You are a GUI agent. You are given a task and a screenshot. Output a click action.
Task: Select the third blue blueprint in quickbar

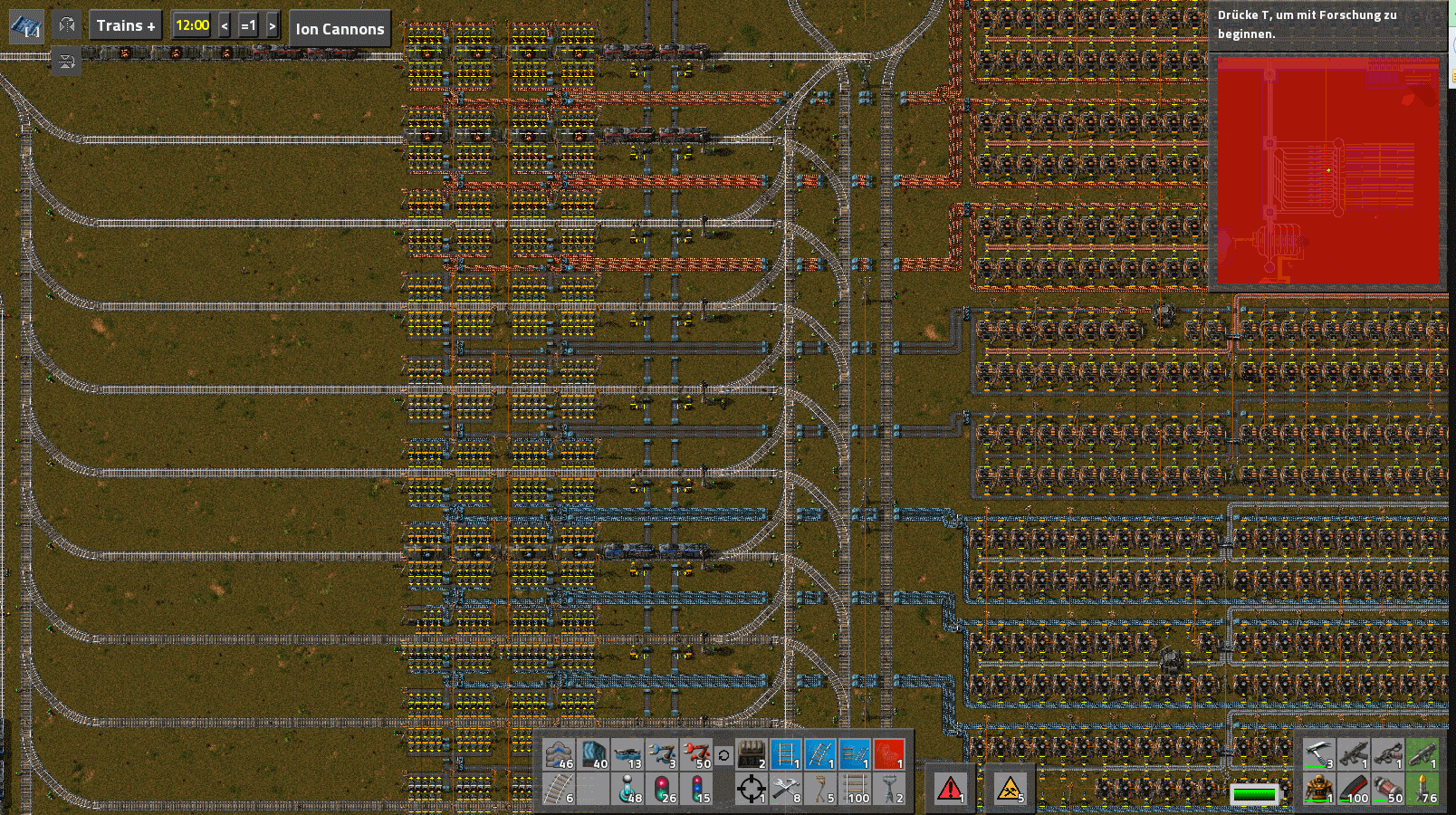pyautogui.click(x=855, y=754)
